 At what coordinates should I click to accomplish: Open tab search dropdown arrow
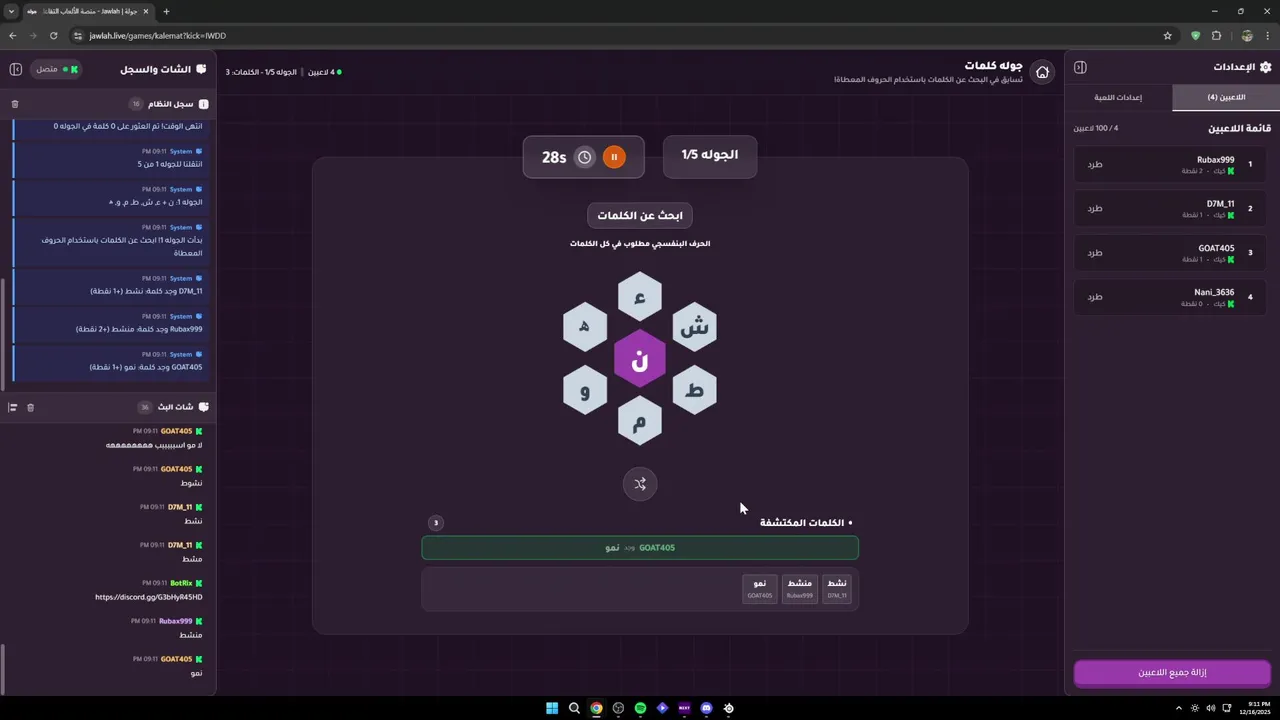pos(13,12)
